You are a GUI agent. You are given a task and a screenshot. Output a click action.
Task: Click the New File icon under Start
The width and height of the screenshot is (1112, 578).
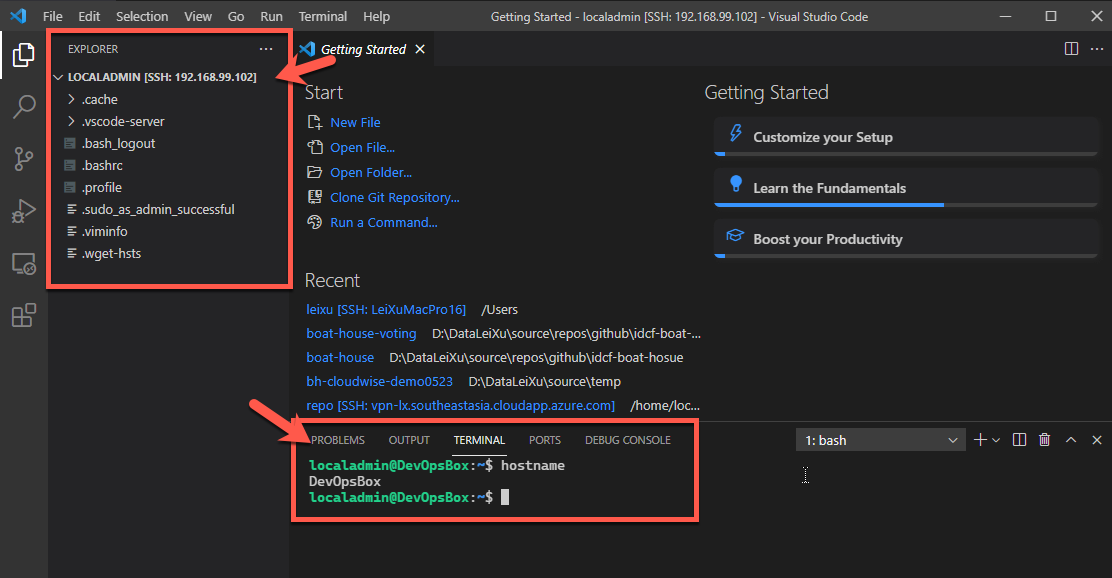click(x=314, y=122)
